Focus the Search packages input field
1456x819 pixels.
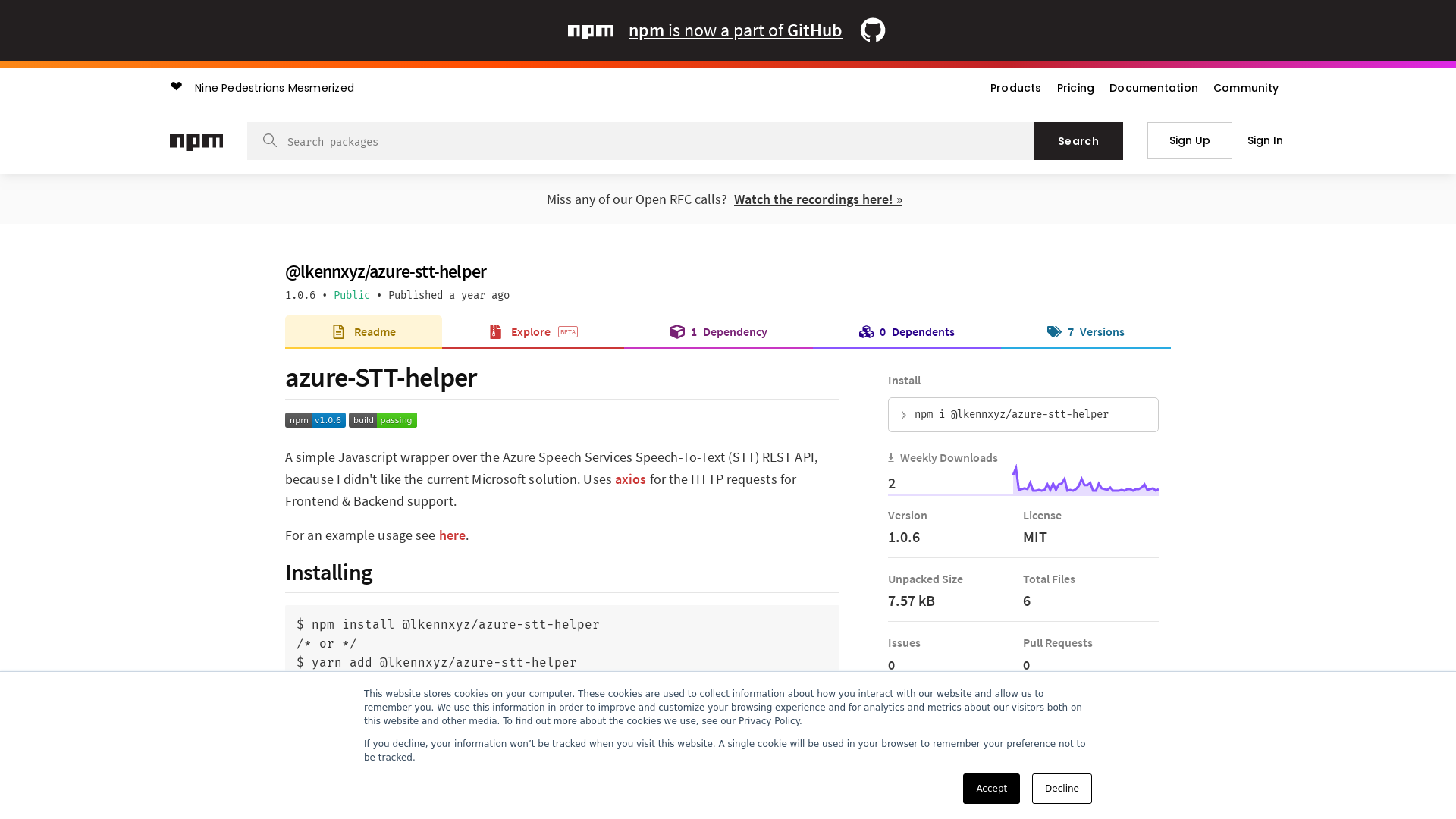pos(640,141)
